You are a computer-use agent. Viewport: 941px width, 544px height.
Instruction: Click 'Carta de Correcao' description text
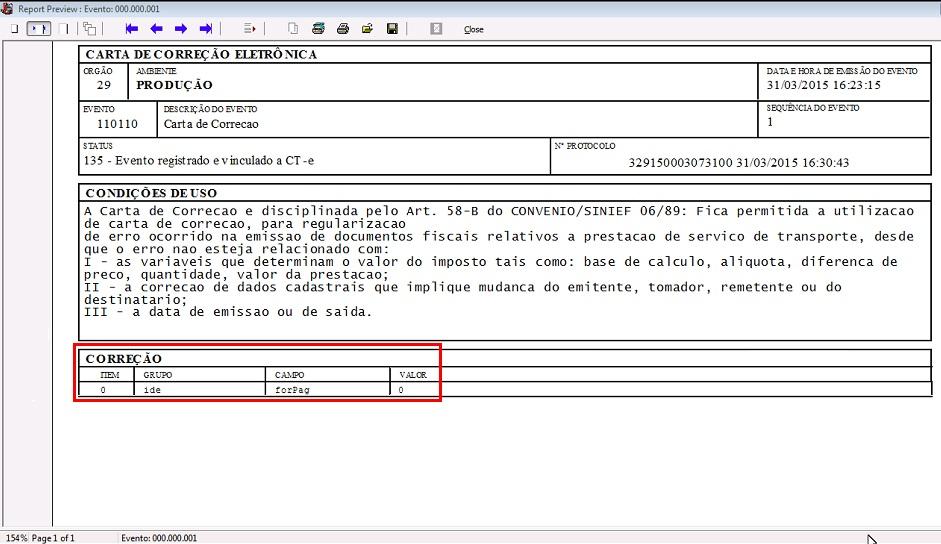(x=211, y=124)
